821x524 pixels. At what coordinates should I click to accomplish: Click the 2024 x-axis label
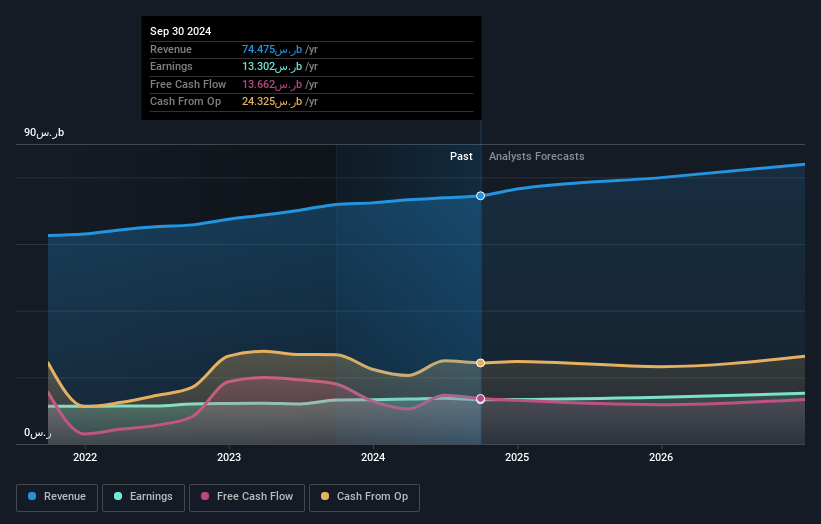(x=373, y=458)
